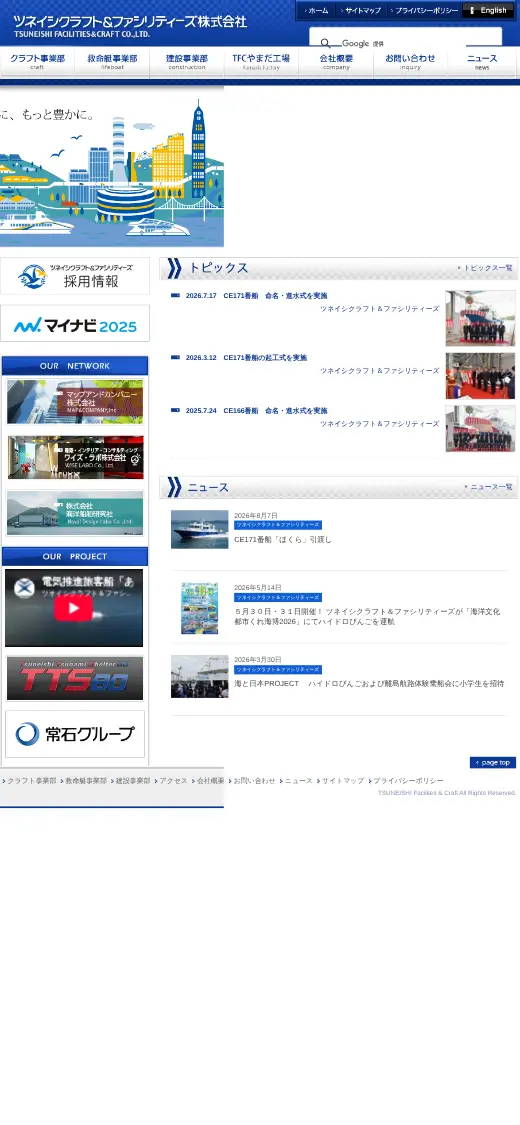This screenshot has height=1125, width=520.
Task: Open news CE171番船「ほくら」引渡し
Action: [283, 540]
